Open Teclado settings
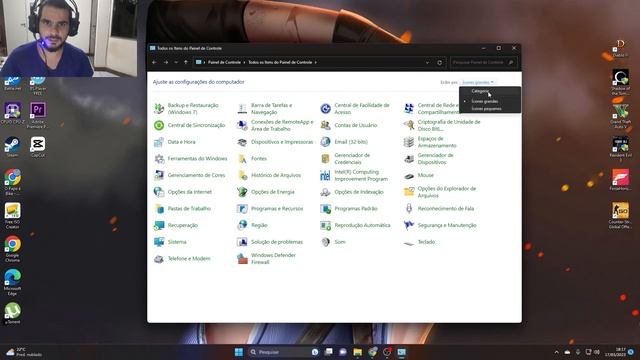 tap(420, 242)
